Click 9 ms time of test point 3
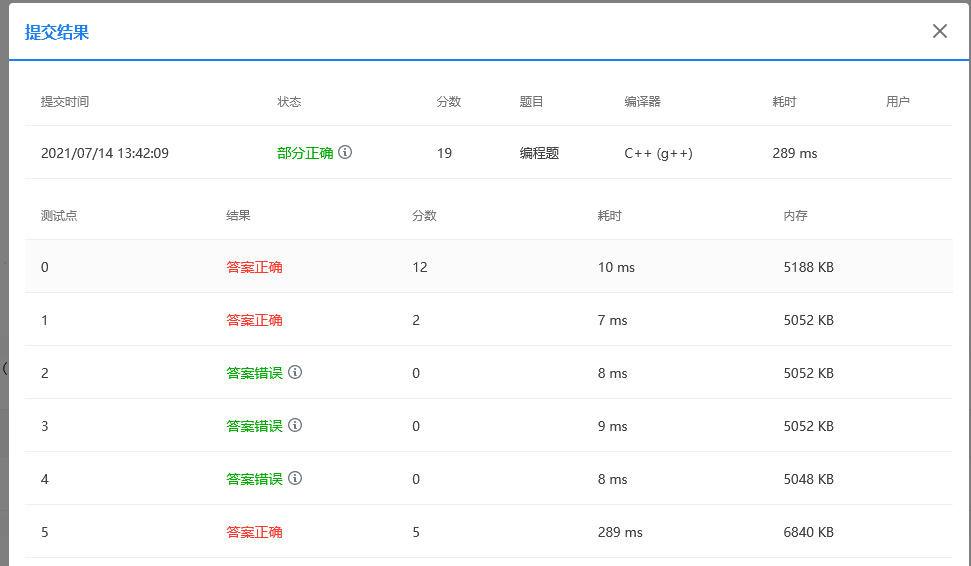971x566 pixels. [x=612, y=426]
